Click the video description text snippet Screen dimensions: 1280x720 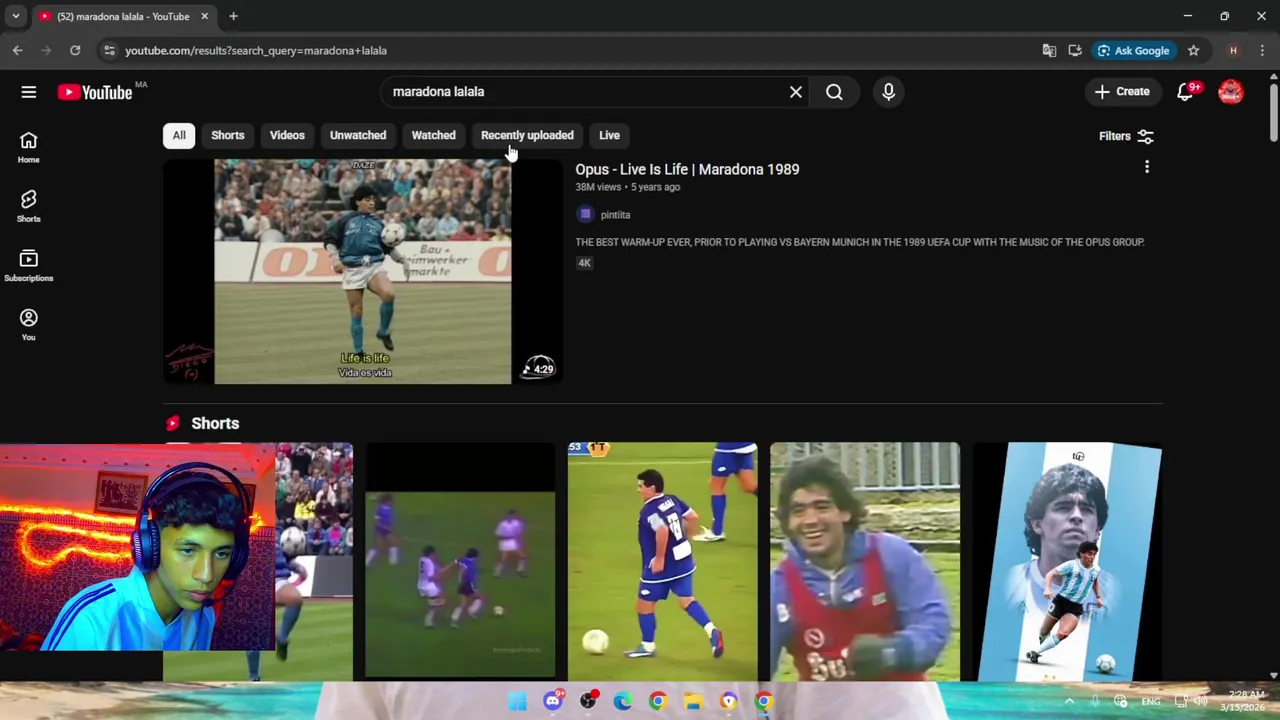[860, 242]
